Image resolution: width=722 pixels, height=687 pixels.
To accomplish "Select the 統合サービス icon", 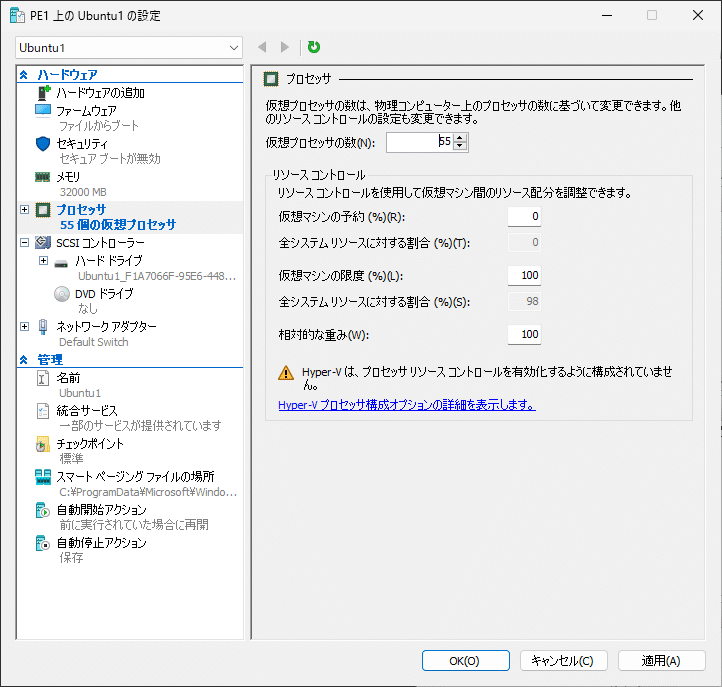I will (43, 411).
